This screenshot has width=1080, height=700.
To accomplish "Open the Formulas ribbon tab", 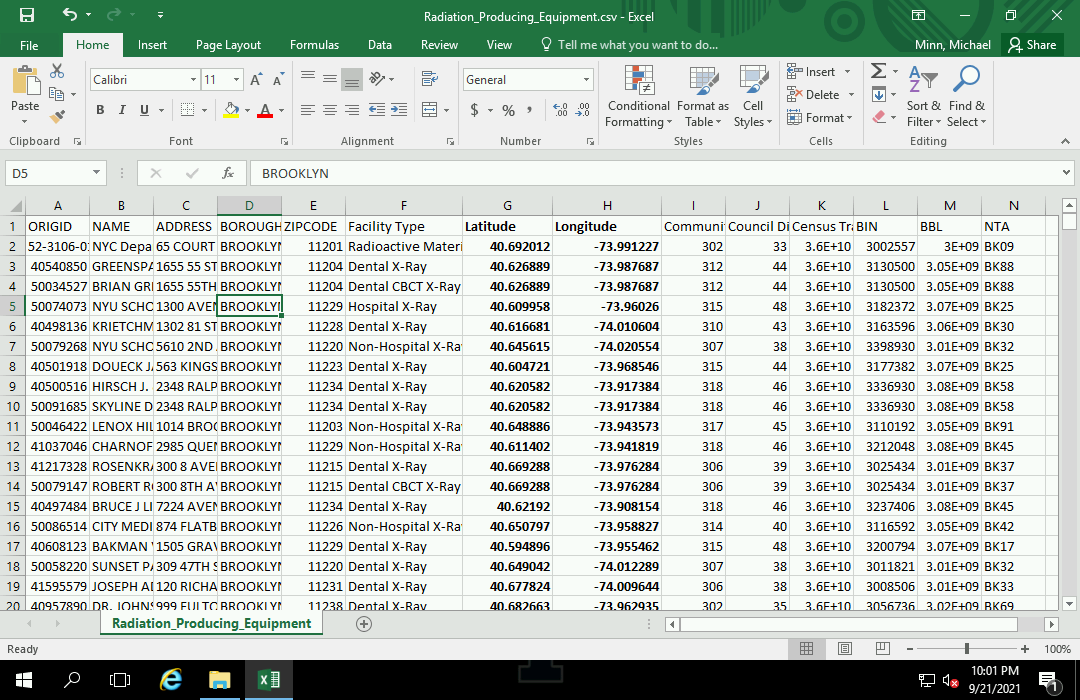I will click(314, 45).
